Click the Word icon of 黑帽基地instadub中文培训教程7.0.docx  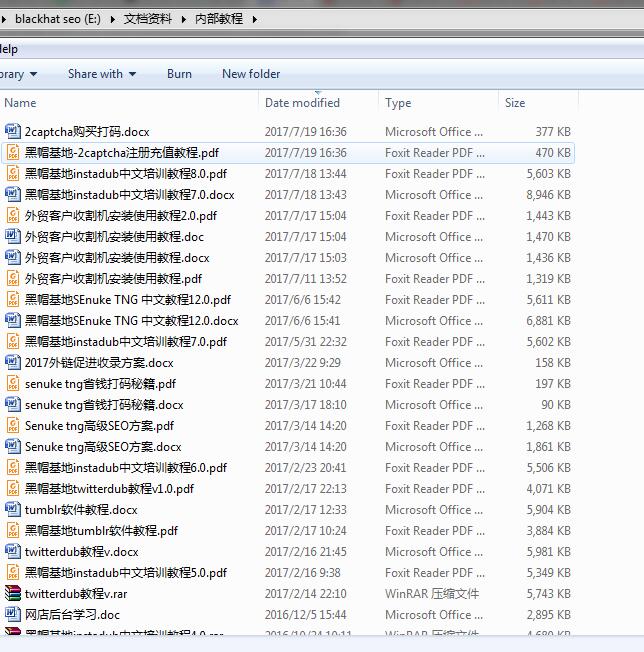[12, 195]
